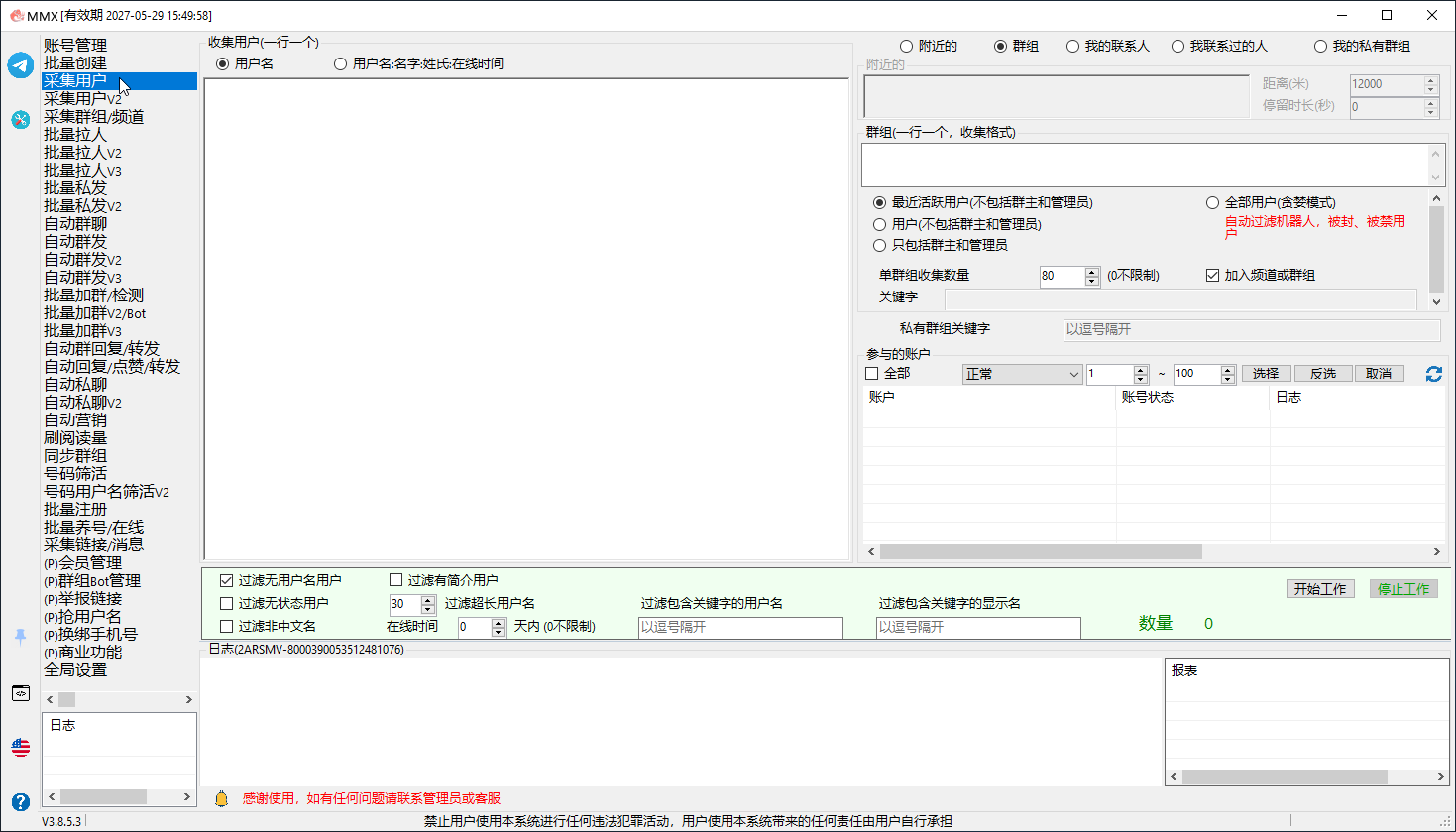Open the code console sidebar icon

[21, 693]
